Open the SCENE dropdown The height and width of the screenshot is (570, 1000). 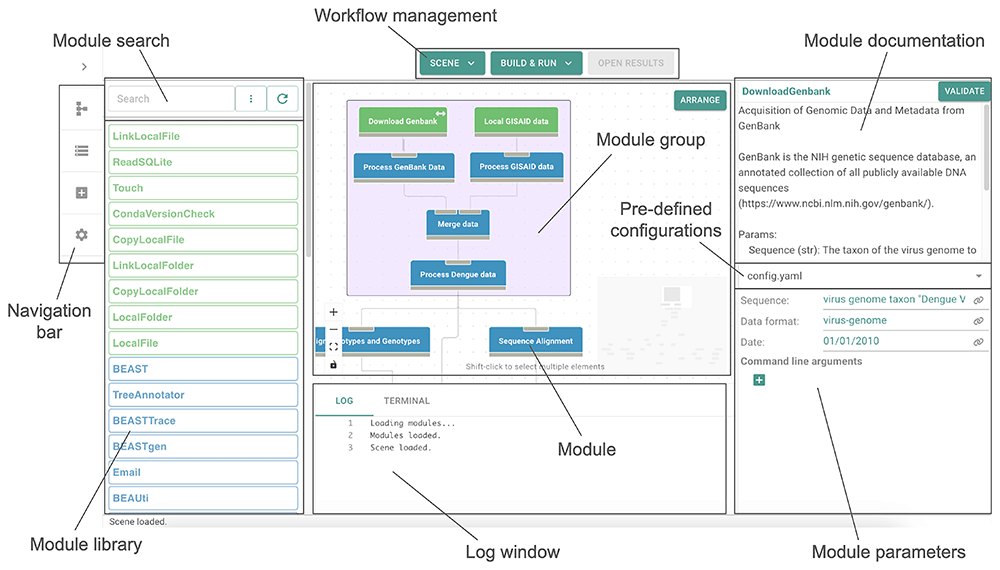click(x=452, y=63)
